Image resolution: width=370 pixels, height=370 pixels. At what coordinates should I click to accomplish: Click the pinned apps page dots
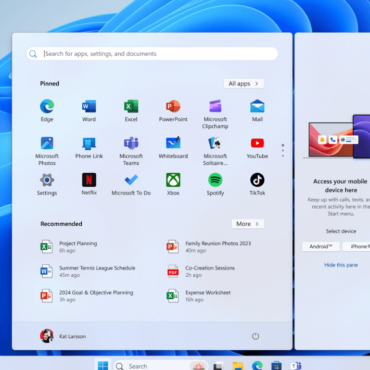283,150
